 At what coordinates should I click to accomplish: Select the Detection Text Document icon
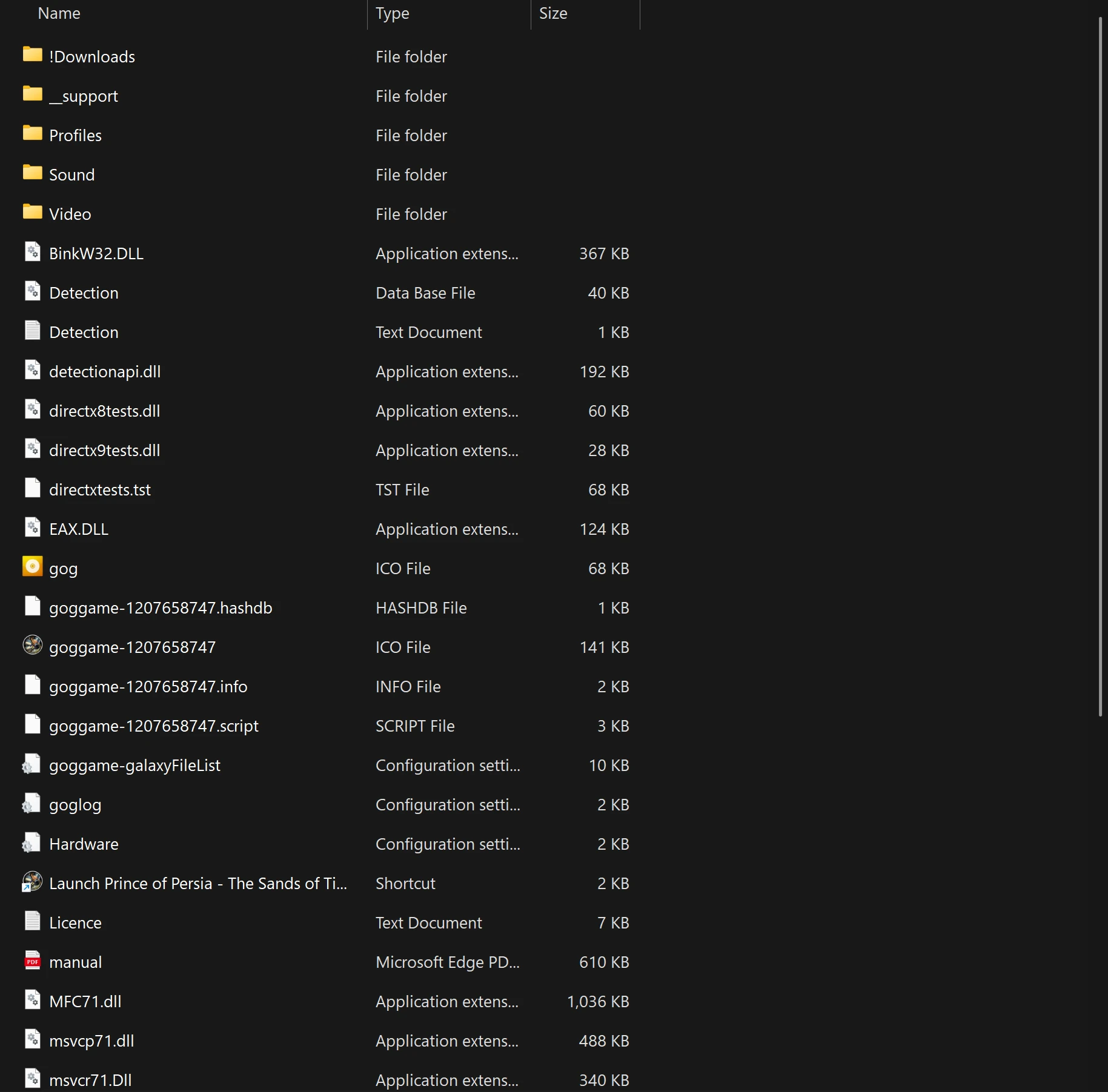(x=33, y=331)
